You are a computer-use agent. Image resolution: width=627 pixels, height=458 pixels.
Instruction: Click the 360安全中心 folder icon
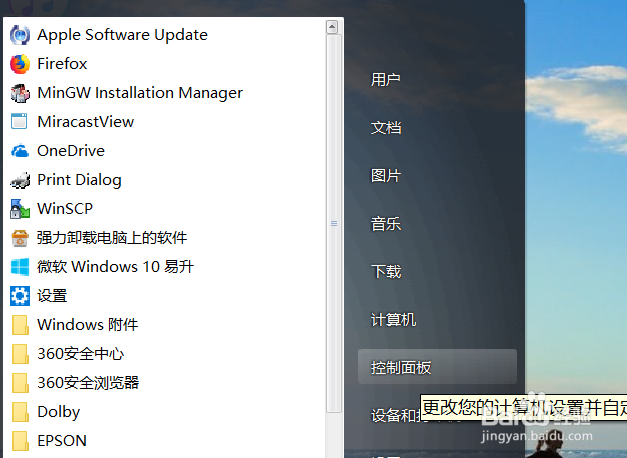coord(20,354)
